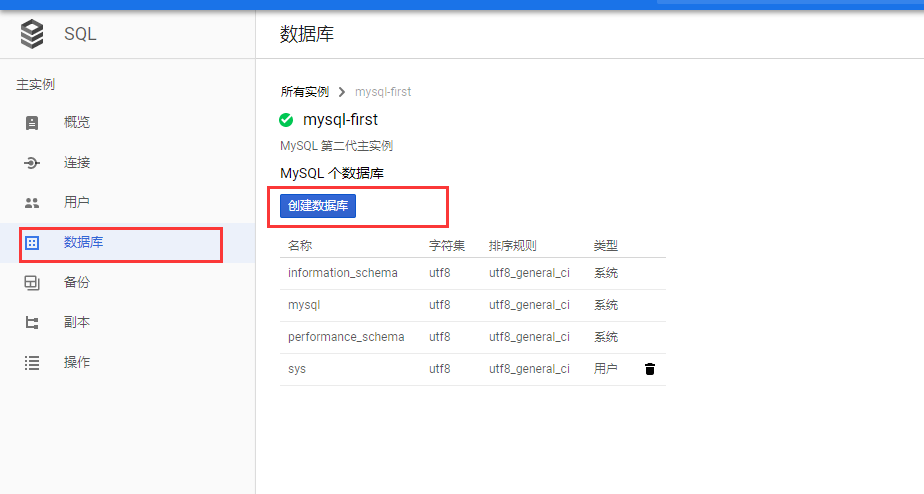Select the mysql database name in table

[x=304, y=305]
